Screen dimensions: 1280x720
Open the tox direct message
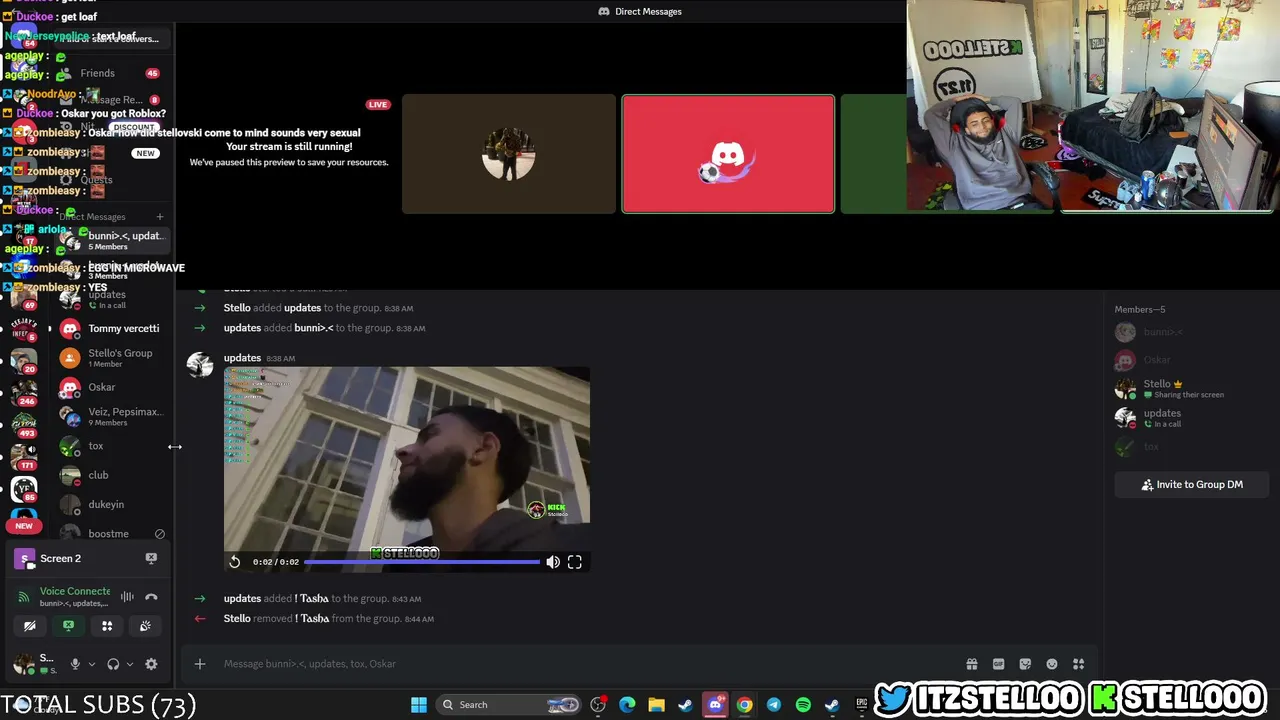pos(110,446)
